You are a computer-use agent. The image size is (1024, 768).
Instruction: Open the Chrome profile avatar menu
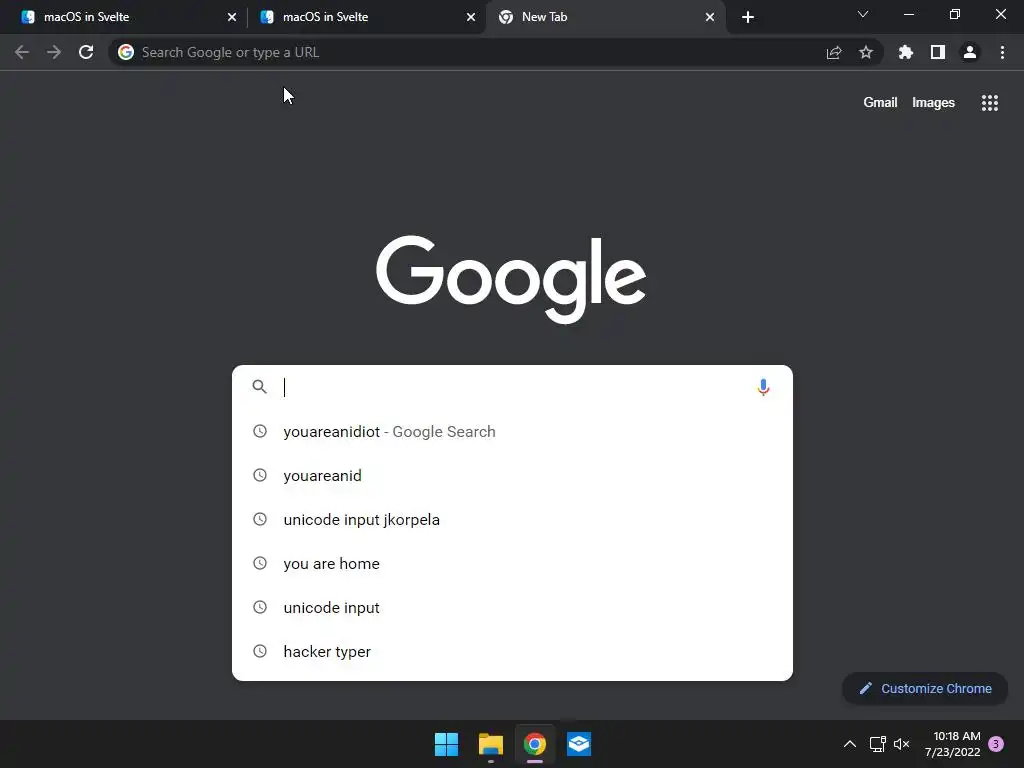(970, 52)
